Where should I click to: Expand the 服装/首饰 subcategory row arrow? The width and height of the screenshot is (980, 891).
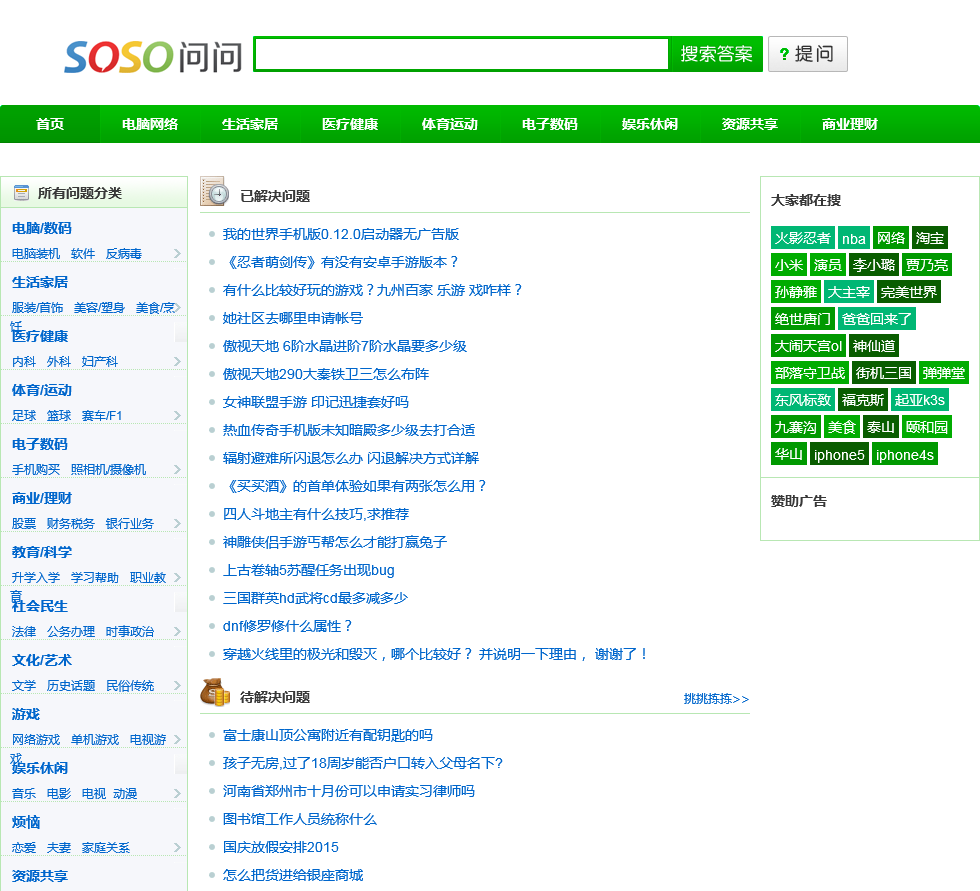[178, 307]
